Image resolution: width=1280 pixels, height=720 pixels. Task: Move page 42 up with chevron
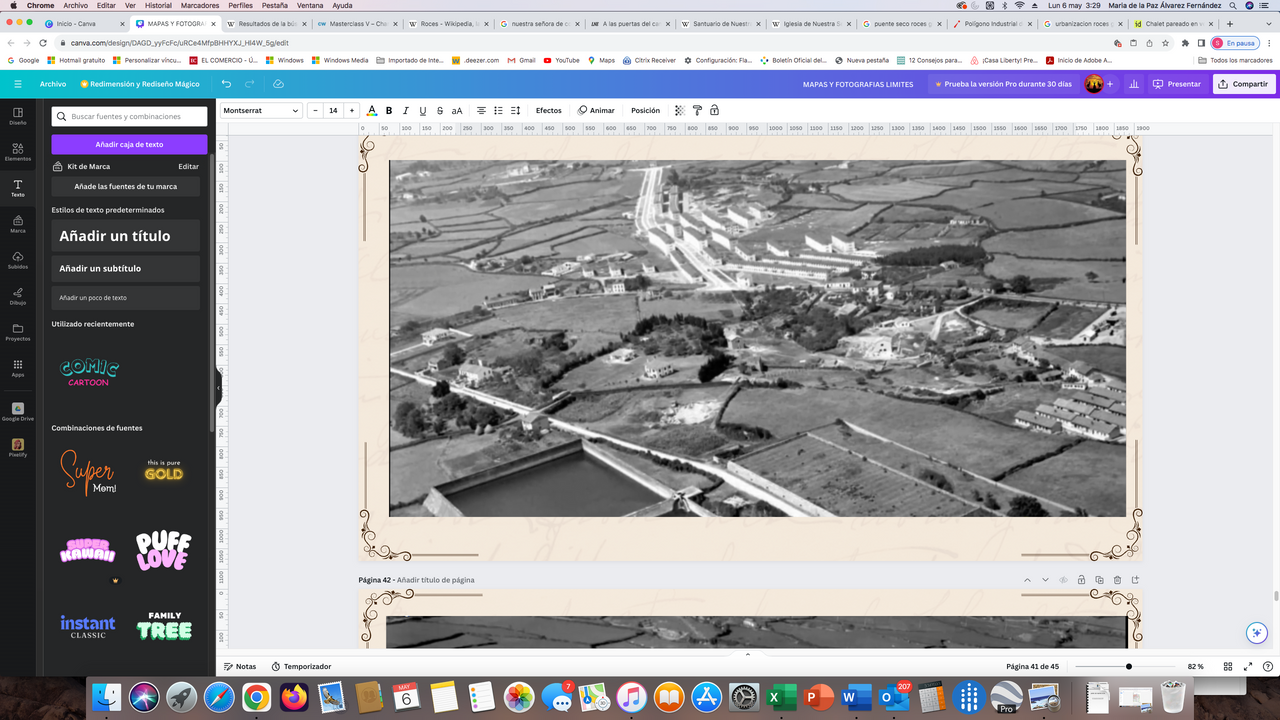pos(1027,580)
